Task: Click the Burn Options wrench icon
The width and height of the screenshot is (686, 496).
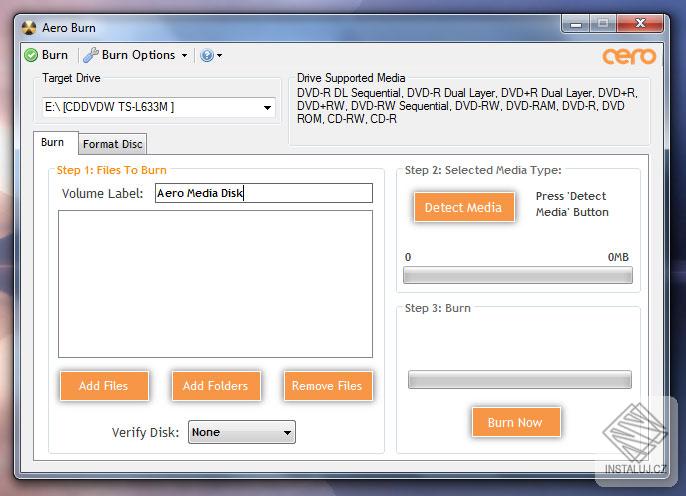Action: (91, 55)
